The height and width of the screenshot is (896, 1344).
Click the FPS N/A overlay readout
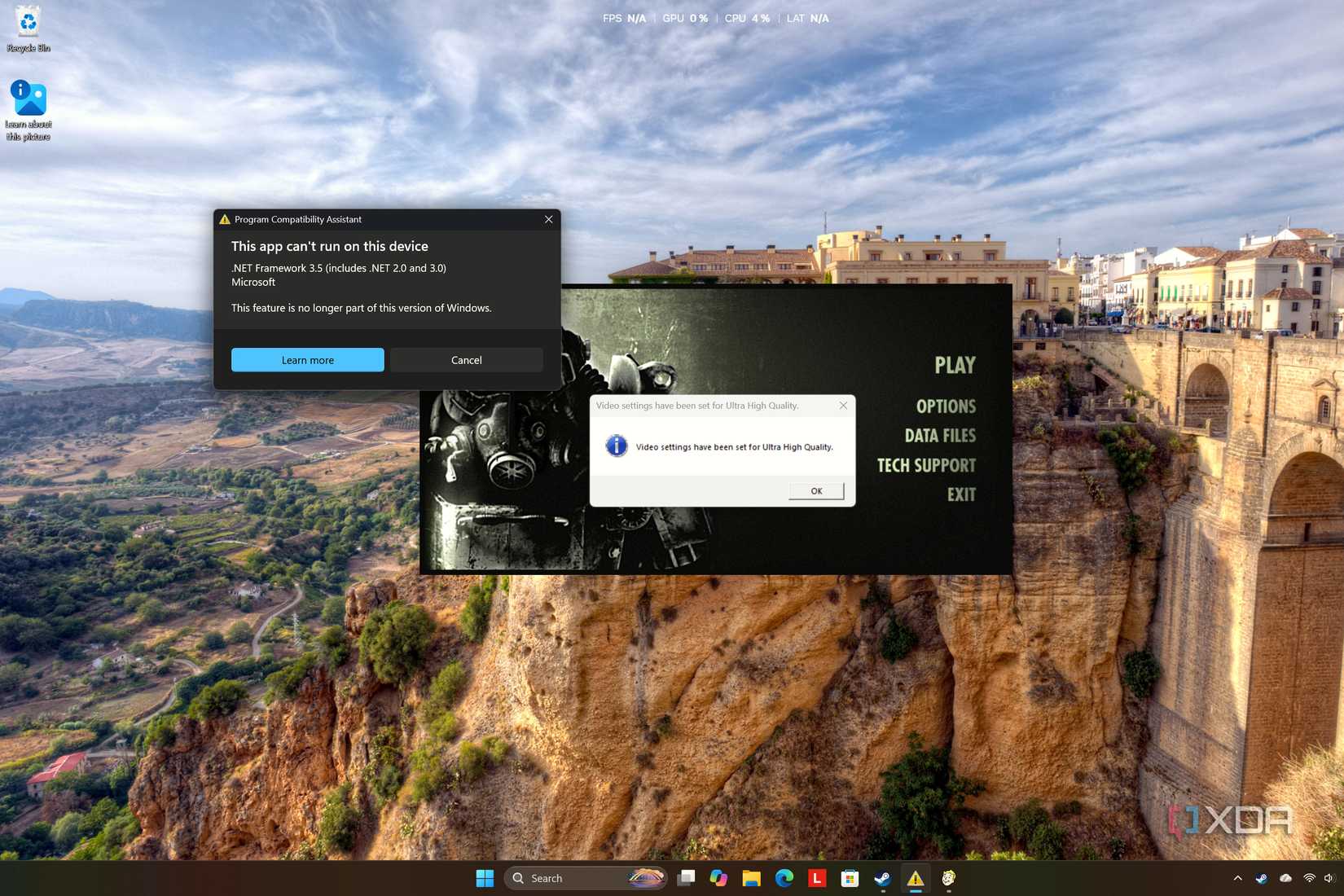pyautogui.click(x=624, y=18)
